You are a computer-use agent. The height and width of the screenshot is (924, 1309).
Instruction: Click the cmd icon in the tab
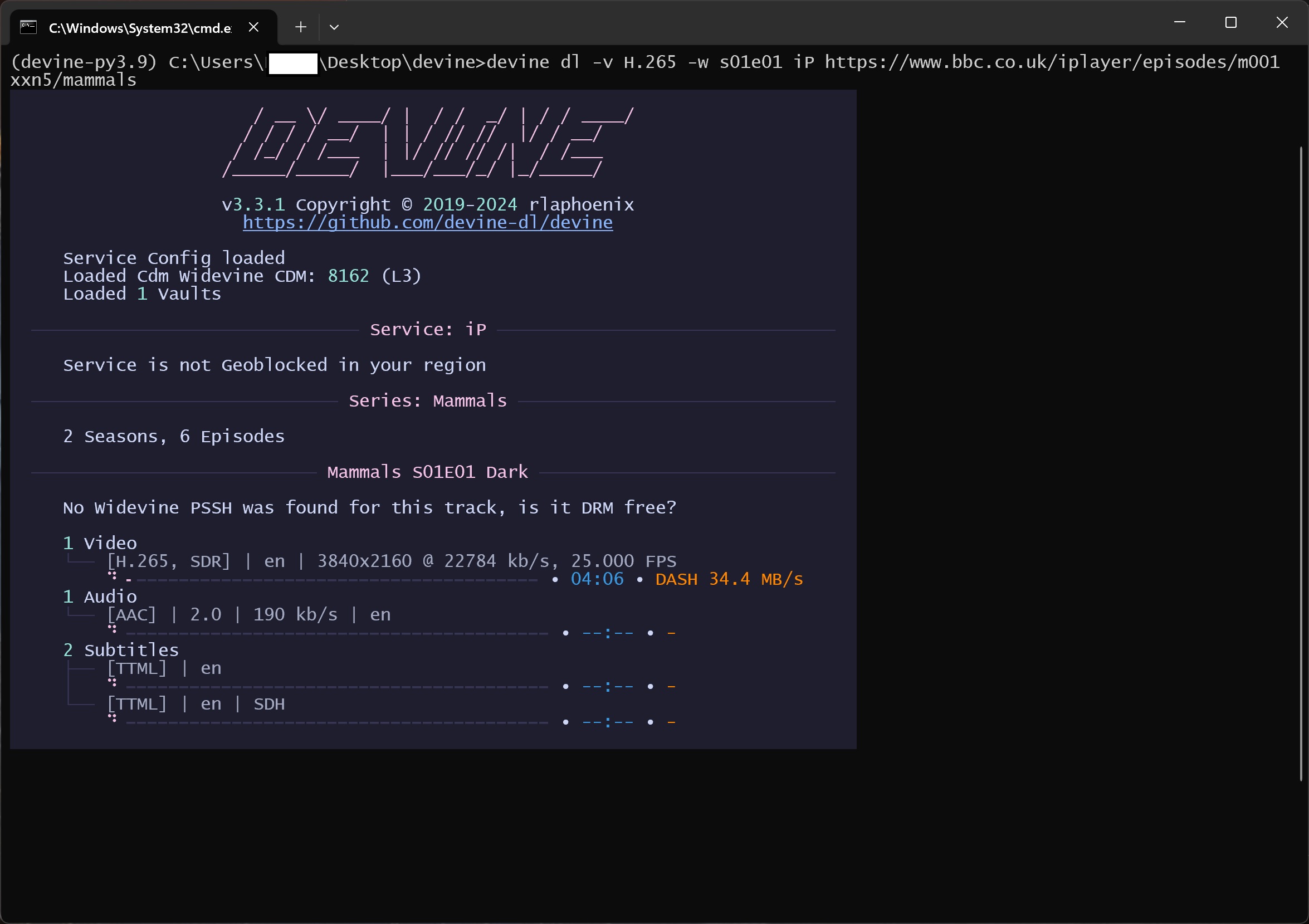click(x=28, y=27)
